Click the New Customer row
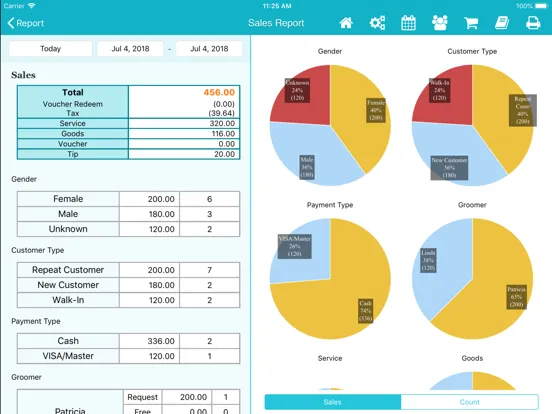This screenshot has height=414, width=552. (128, 285)
